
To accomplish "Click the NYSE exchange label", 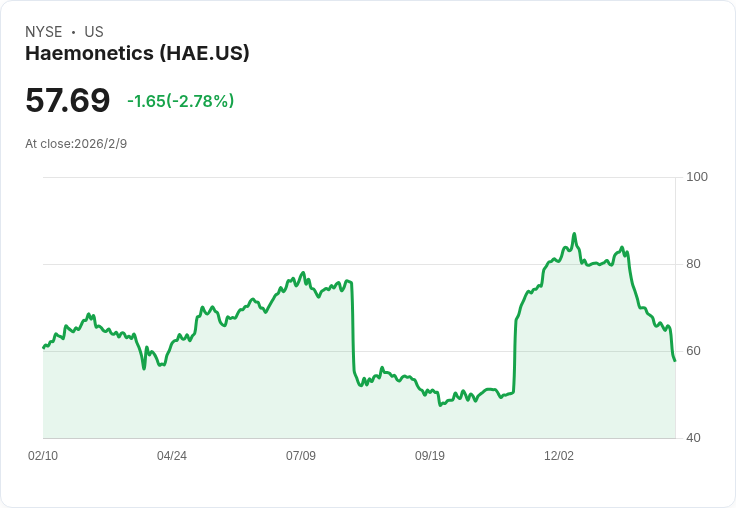I will [44, 32].
